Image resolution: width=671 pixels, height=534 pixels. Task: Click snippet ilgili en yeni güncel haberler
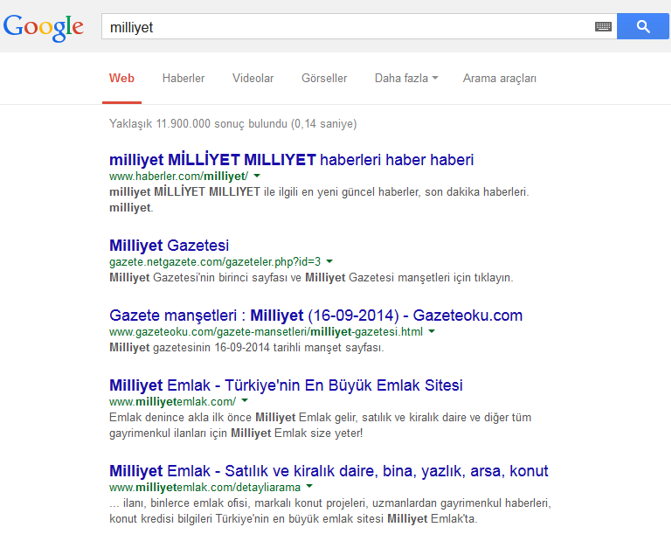click(319, 199)
